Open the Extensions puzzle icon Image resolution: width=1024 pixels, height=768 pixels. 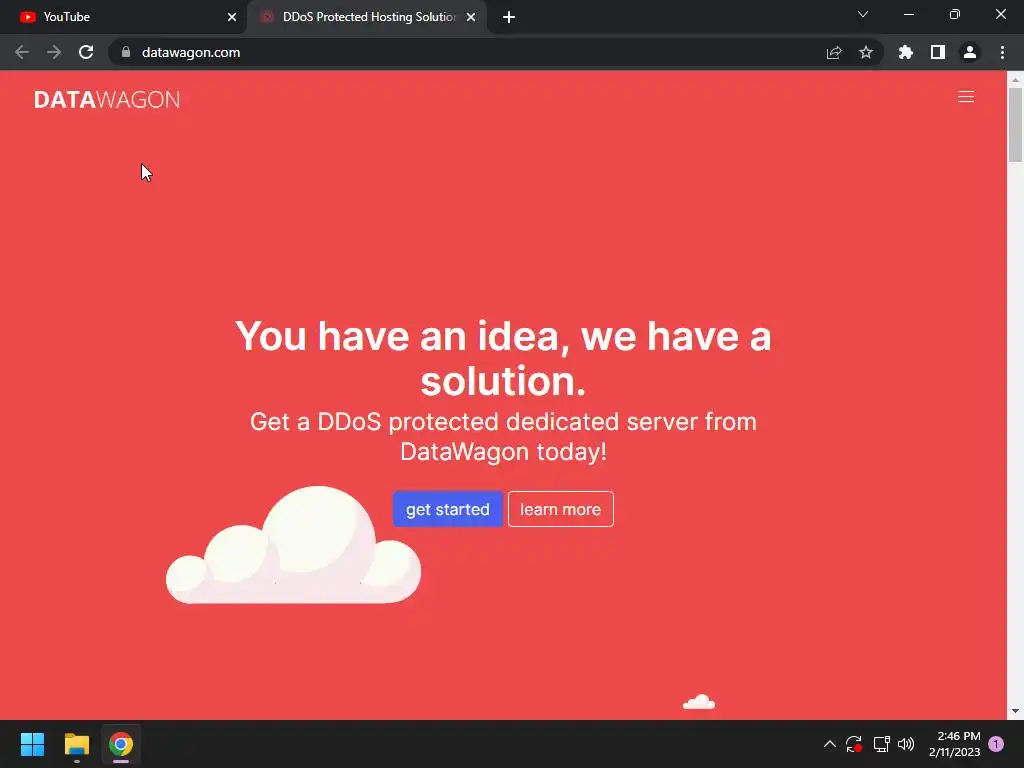(x=906, y=52)
